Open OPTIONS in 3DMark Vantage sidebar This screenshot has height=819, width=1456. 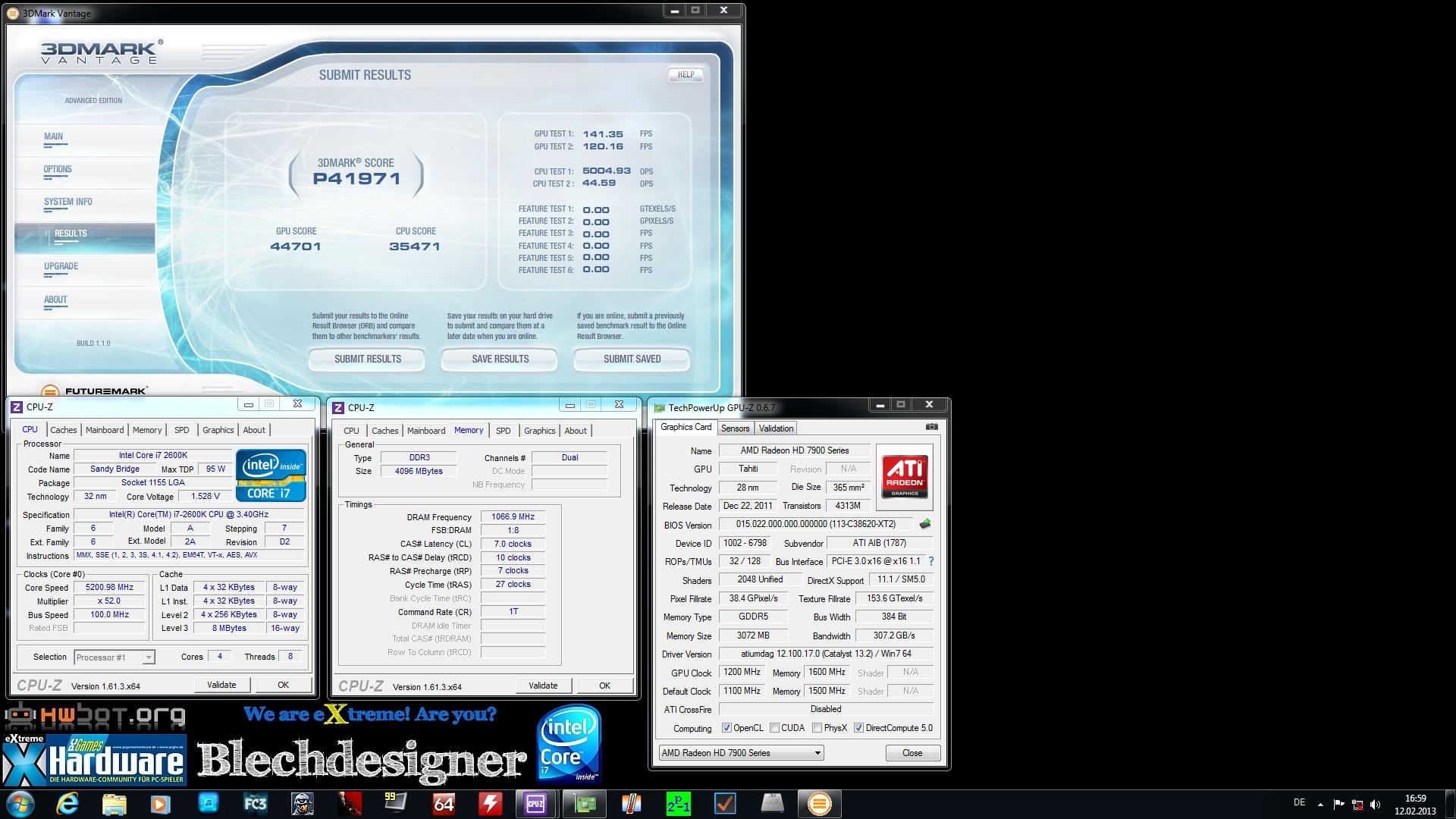click(58, 170)
